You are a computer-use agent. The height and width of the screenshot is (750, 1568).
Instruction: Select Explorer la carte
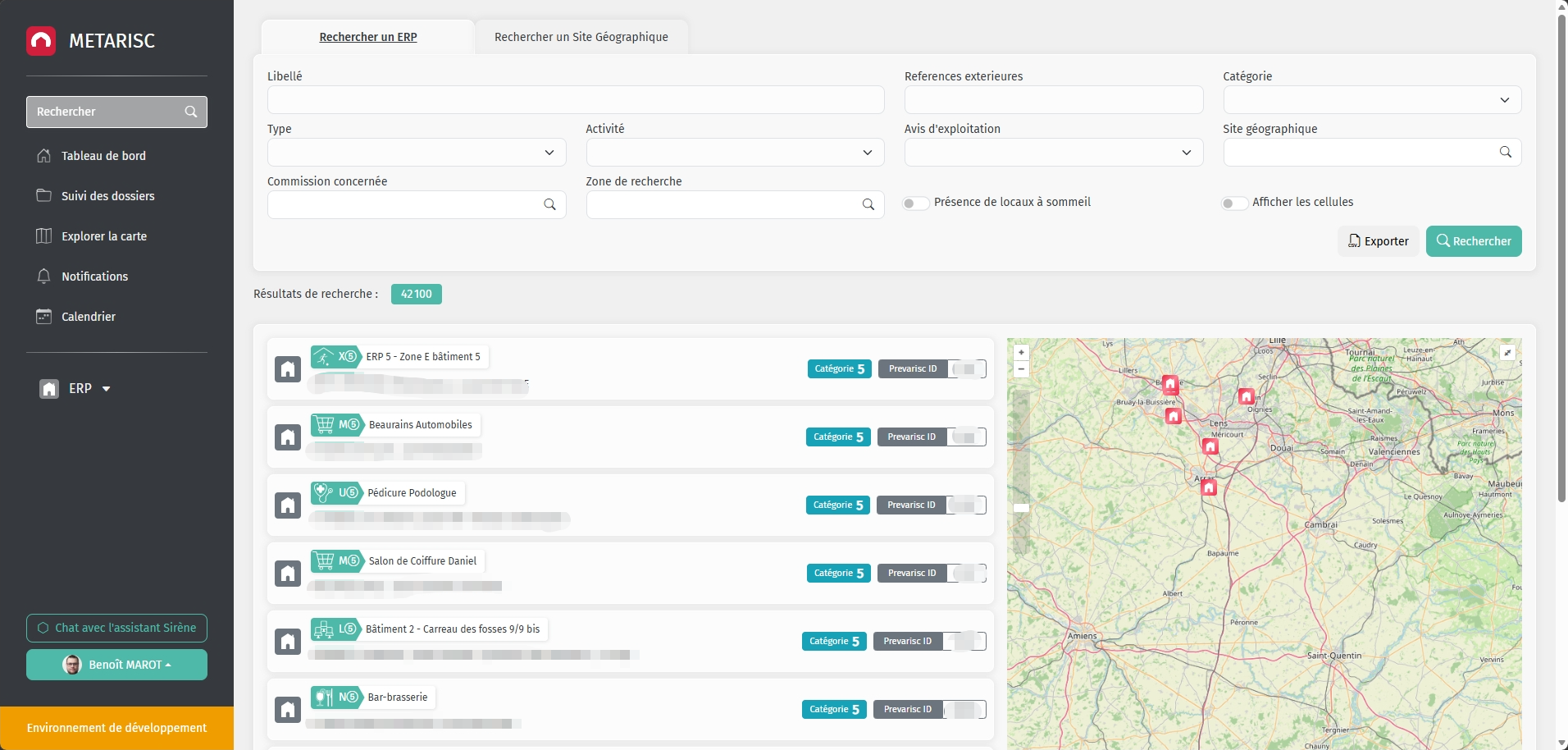click(x=103, y=236)
